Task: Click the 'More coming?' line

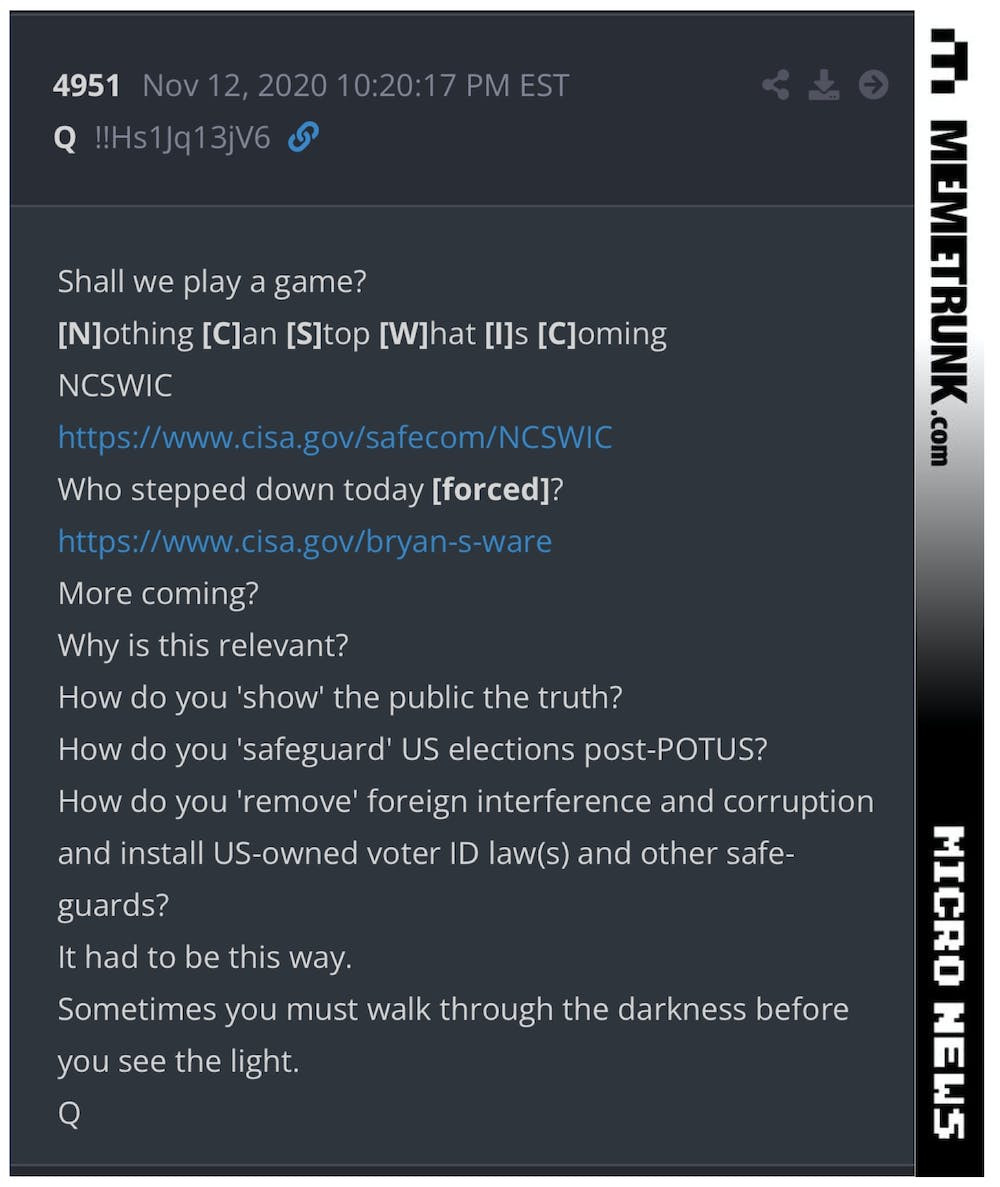Action: (158, 594)
